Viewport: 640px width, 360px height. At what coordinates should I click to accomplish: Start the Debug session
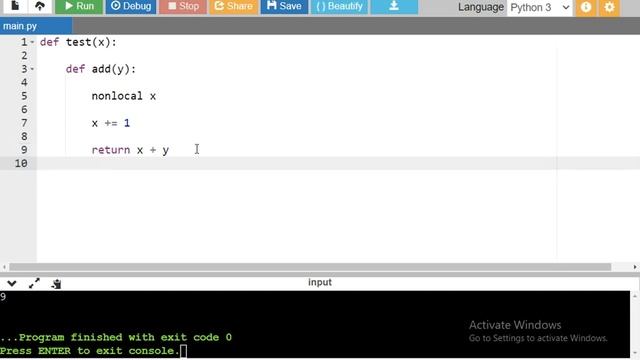(131, 6)
